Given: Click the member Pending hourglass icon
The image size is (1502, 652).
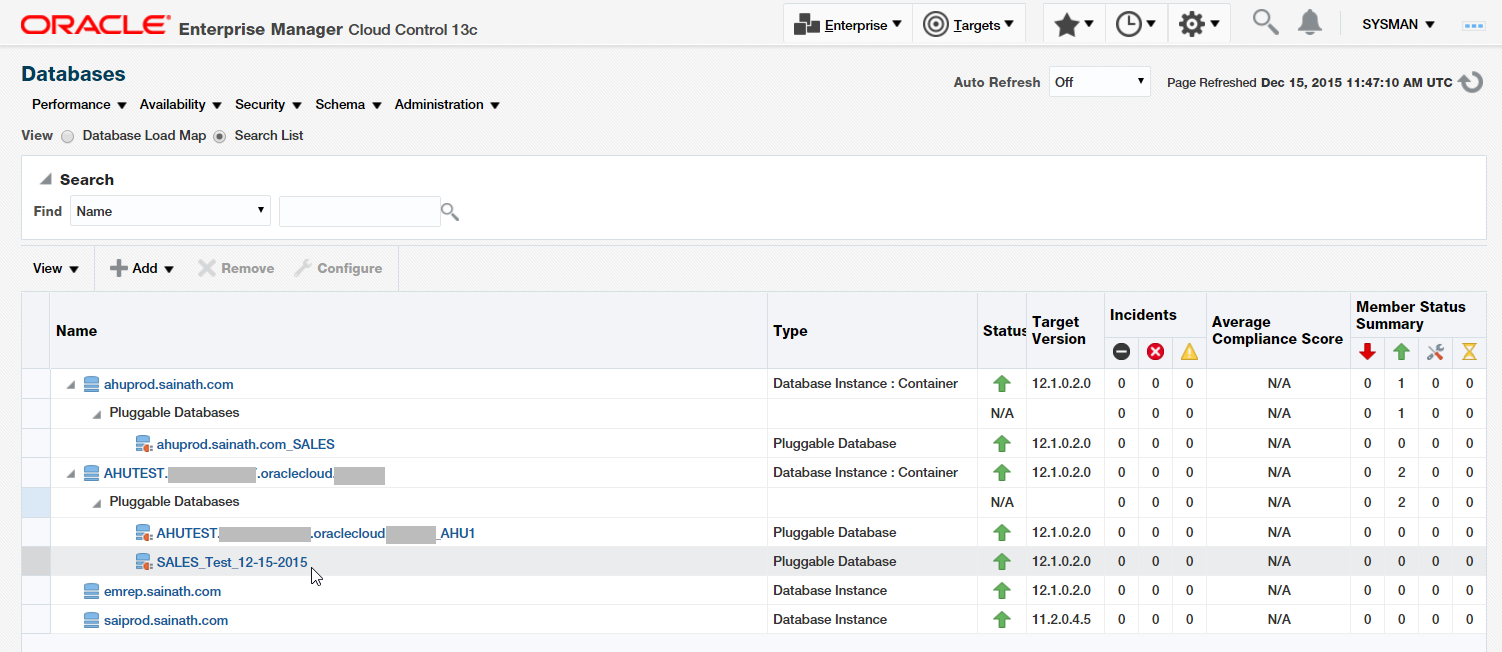Looking at the screenshot, I should (1469, 352).
